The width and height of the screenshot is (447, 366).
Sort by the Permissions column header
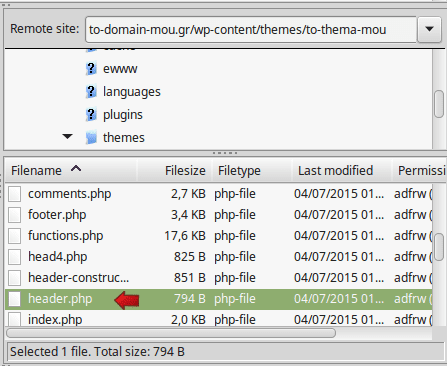pos(419,171)
